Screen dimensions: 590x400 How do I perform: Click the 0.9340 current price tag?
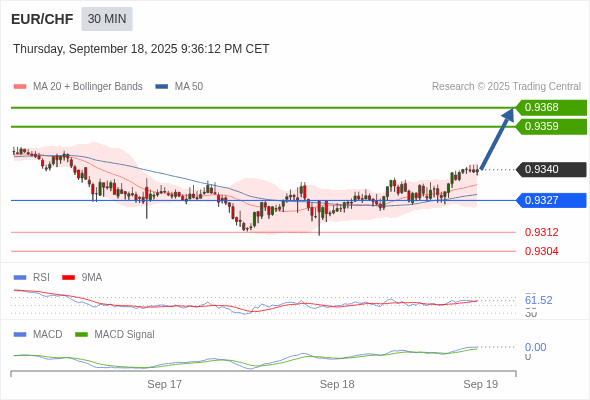point(551,170)
